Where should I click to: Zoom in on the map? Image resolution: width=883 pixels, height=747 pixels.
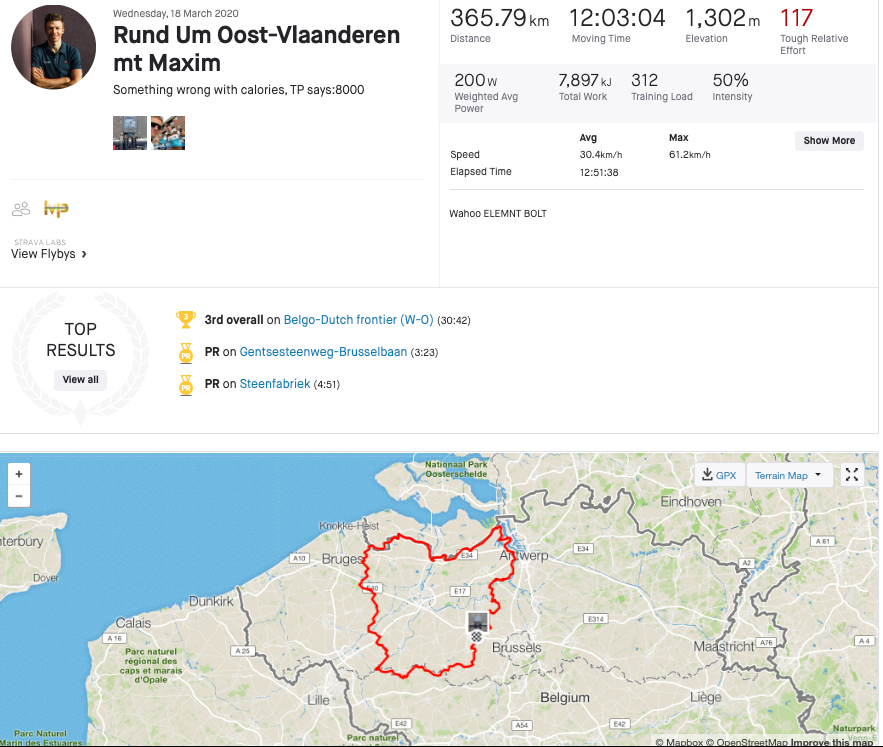pos(19,474)
